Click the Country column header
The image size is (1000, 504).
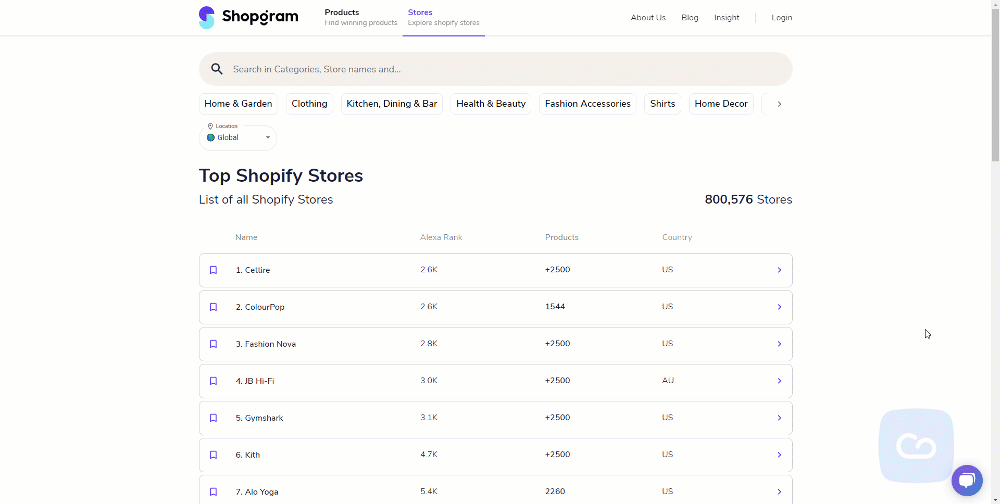coord(677,237)
